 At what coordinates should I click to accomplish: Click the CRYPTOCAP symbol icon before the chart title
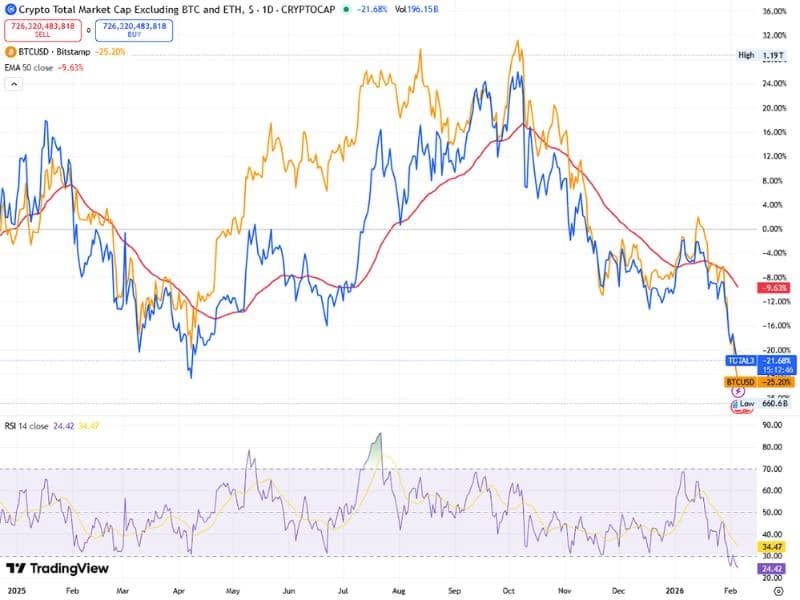(9, 10)
